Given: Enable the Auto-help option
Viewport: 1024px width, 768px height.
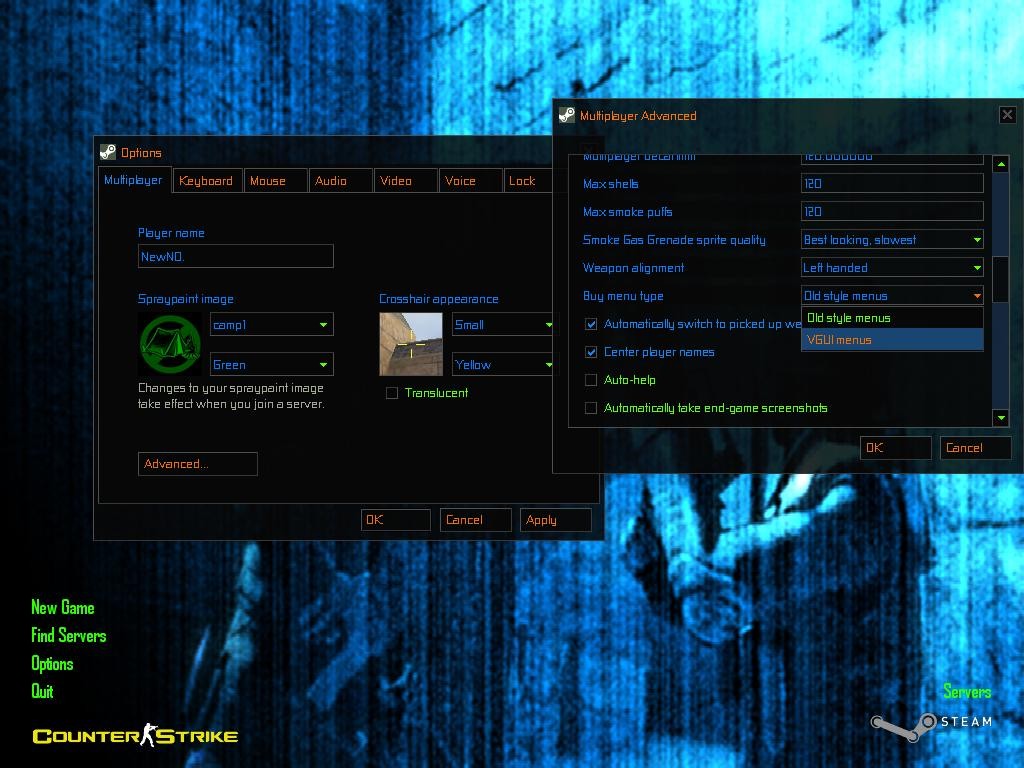Looking at the screenshot, I should coord(591,380).
